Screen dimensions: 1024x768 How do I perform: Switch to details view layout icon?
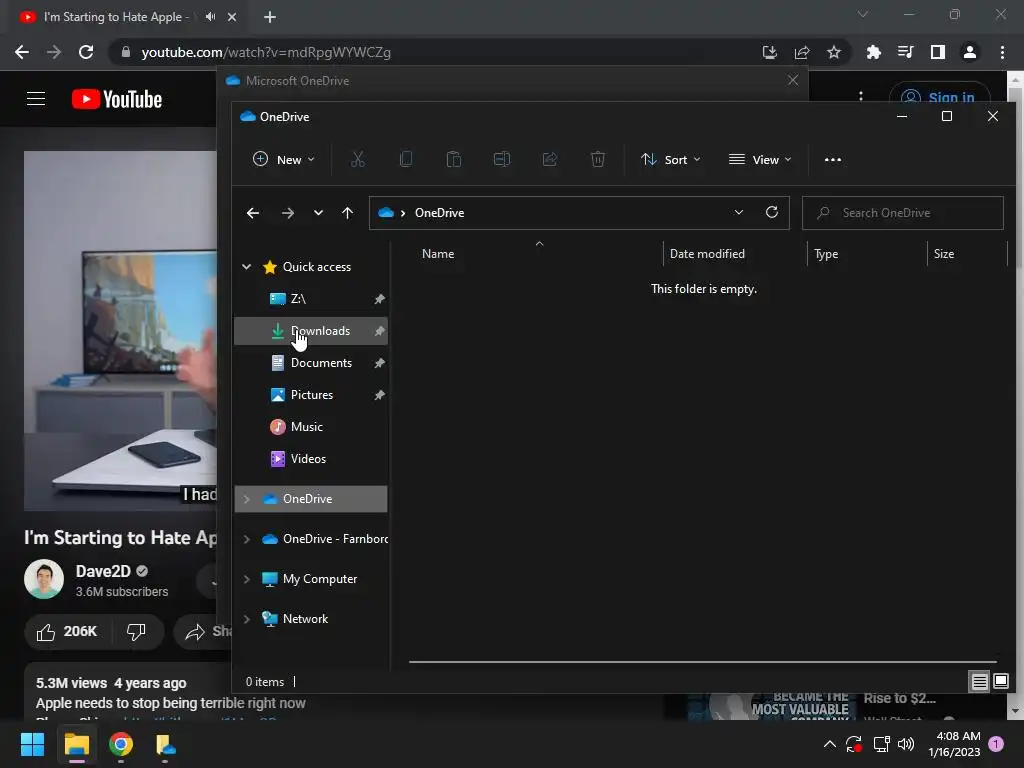979,682
